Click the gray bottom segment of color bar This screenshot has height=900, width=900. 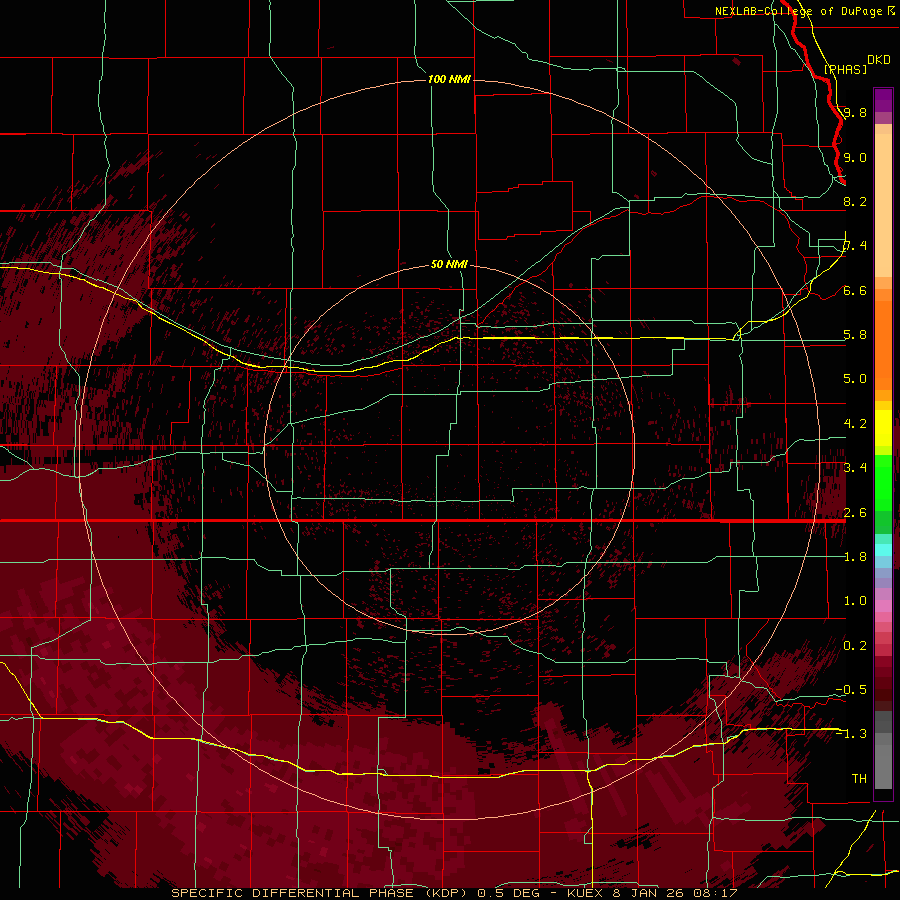click(883, 752)
